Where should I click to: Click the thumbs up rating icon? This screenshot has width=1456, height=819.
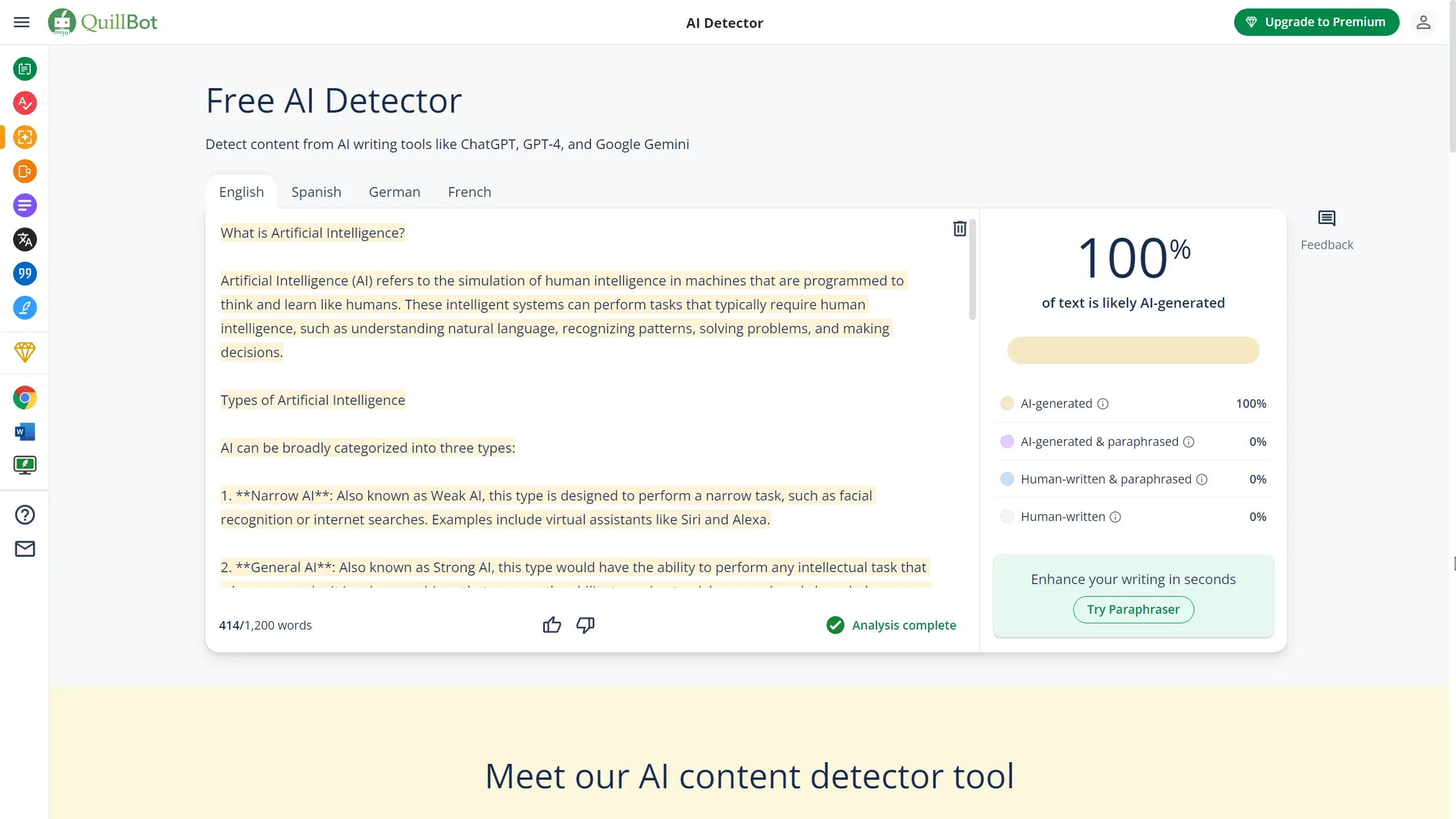pos(551,625)
